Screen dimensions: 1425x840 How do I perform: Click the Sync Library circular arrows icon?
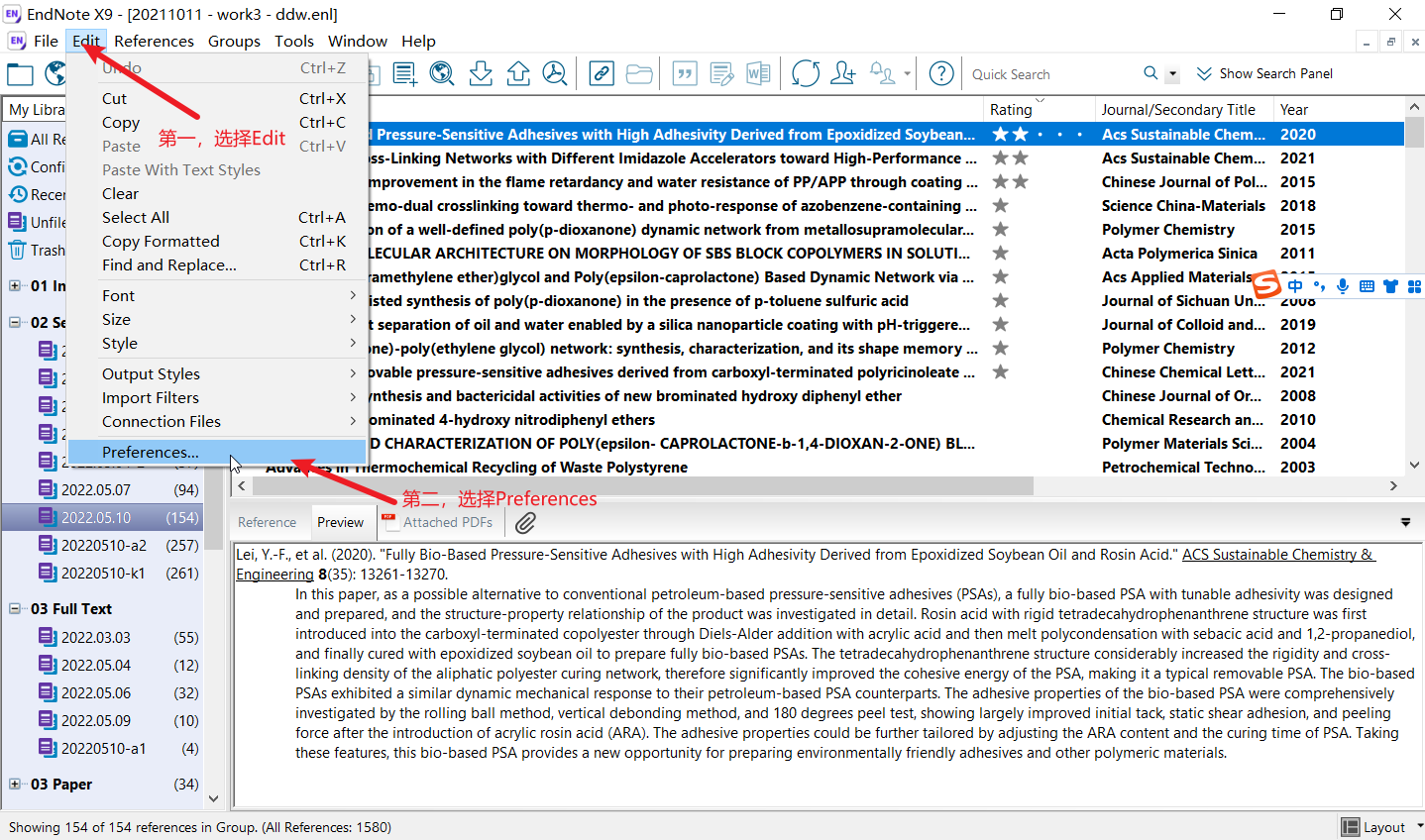click(x=806, y=74)
